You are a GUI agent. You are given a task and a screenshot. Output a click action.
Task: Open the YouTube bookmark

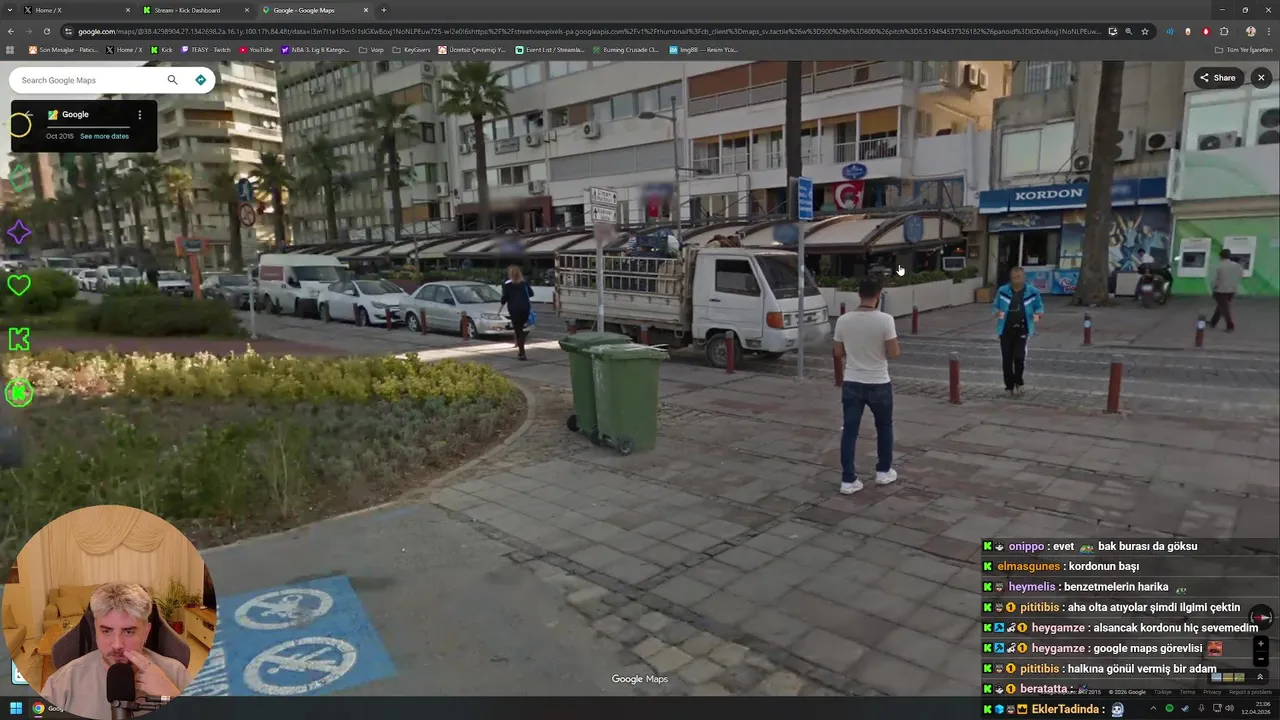point(255,49)
